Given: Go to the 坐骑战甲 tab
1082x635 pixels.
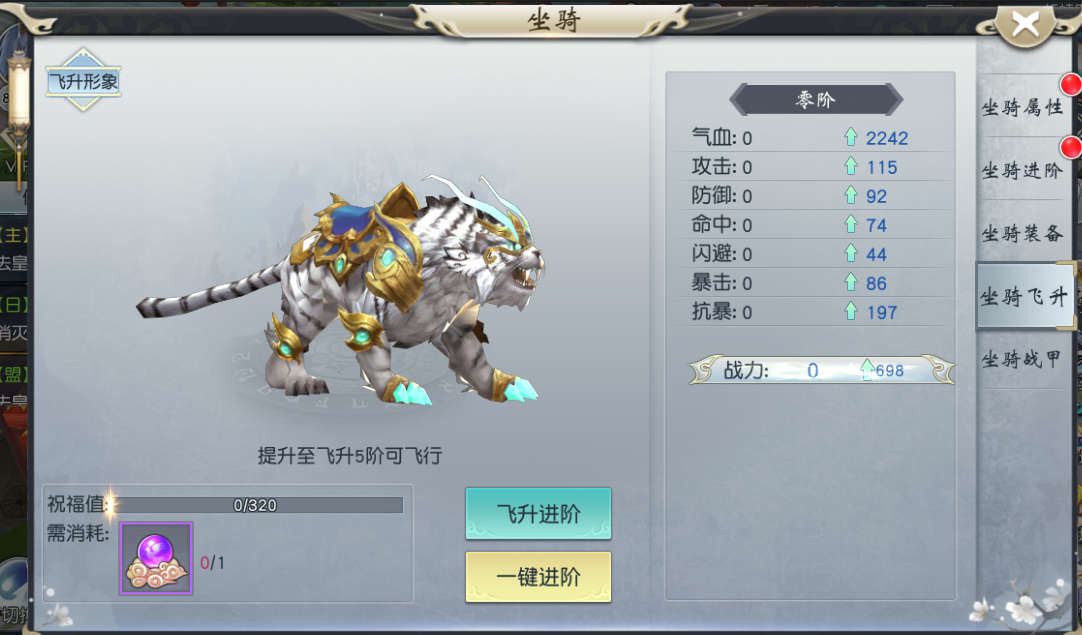Looking at the screenshot, I should 1022,359.
